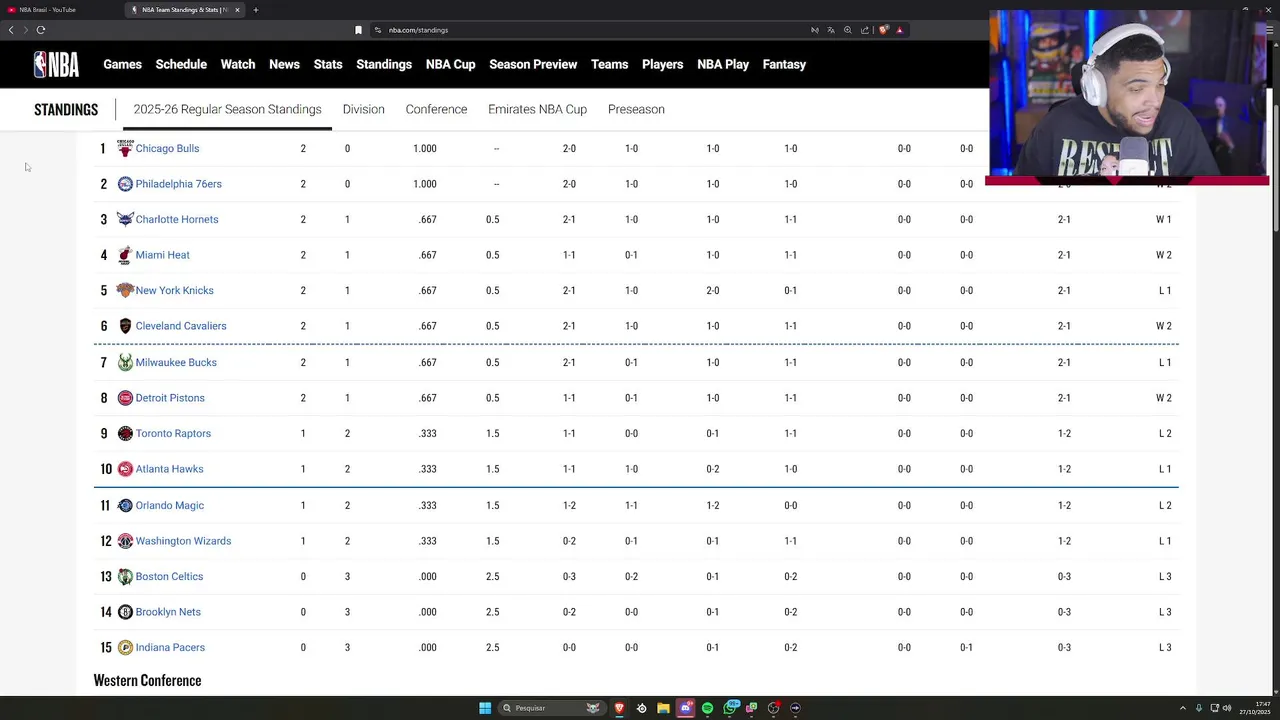Screen dimensions: 1280x720
Task: Open a new browser tab
Action: click(256, 10)
